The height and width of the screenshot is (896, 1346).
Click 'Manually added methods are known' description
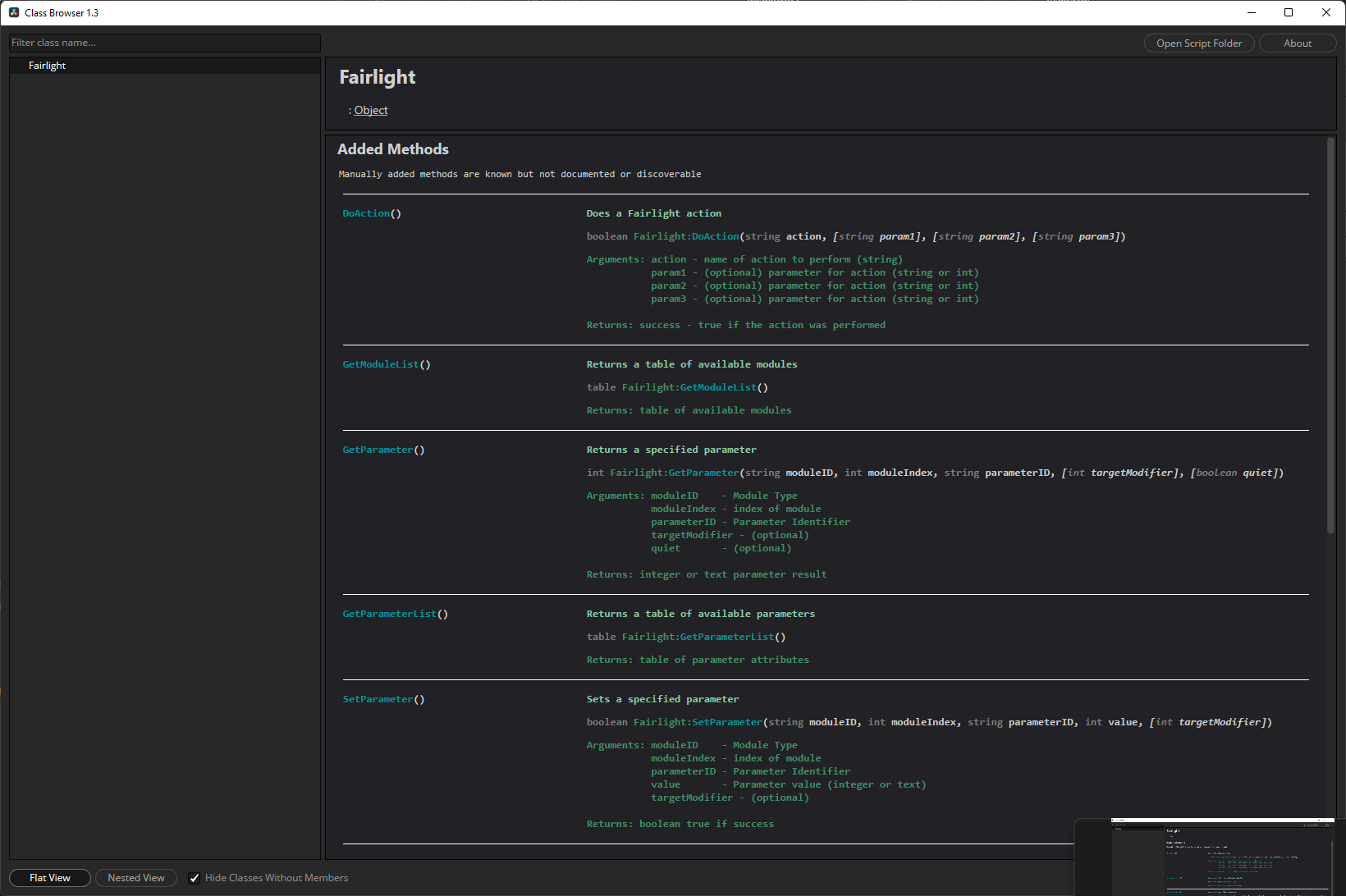coord(520,174)
